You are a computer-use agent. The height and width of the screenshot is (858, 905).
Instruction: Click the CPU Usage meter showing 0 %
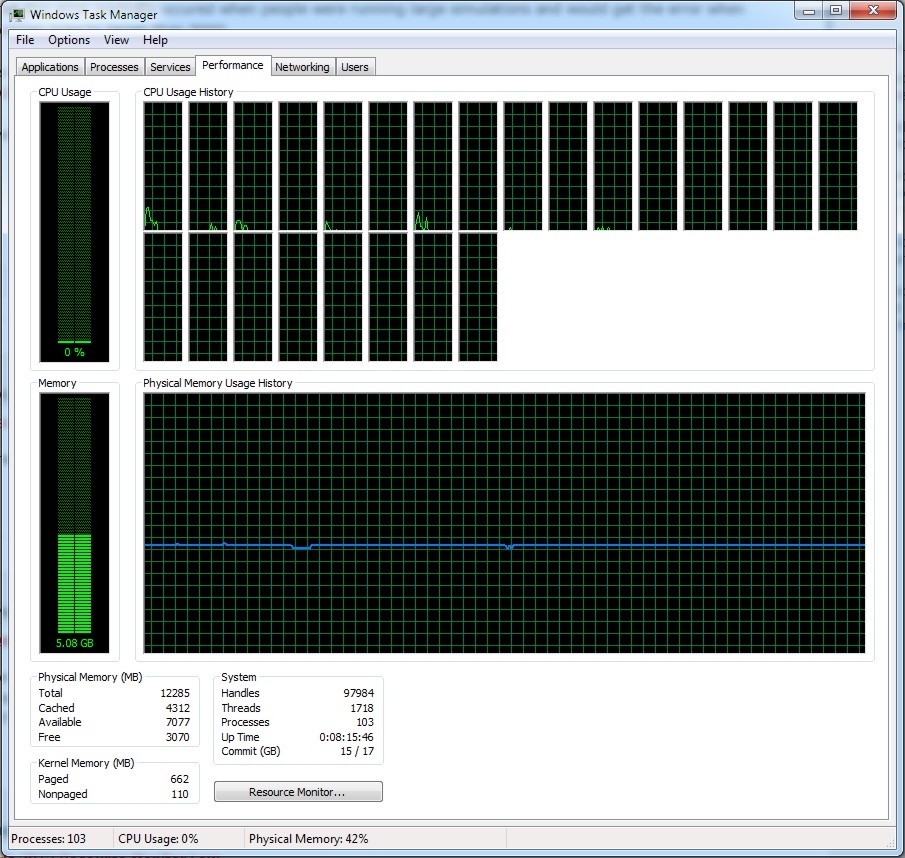click(x=74, y=232)
